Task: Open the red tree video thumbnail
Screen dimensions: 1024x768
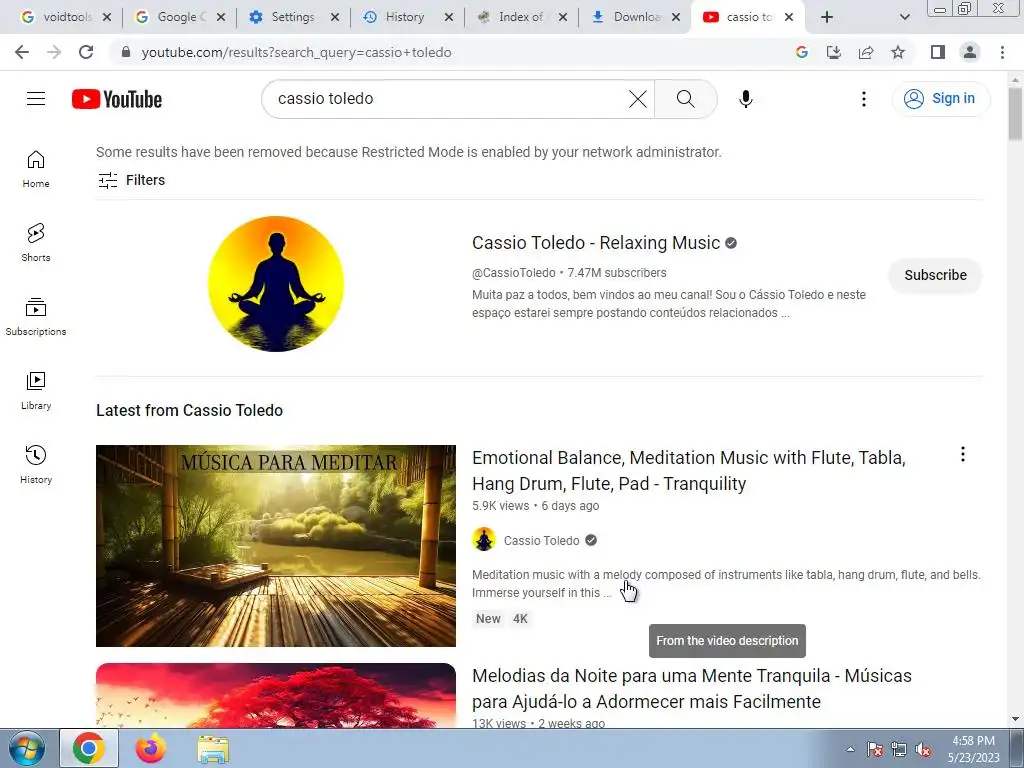Action: click(276, 696)
